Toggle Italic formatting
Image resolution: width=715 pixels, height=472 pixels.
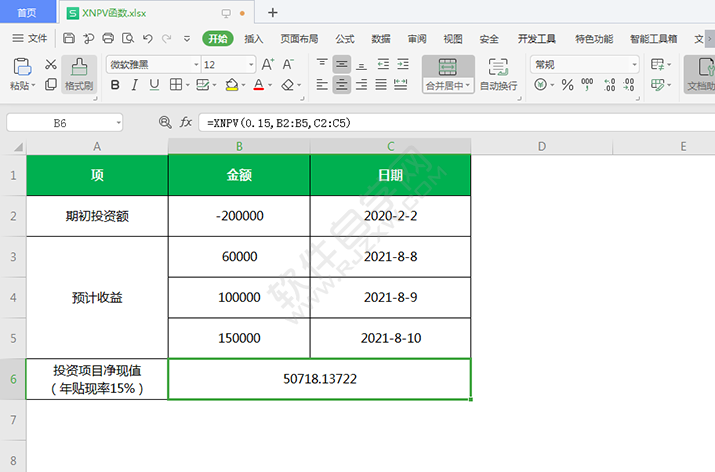(x=135, y=85)
